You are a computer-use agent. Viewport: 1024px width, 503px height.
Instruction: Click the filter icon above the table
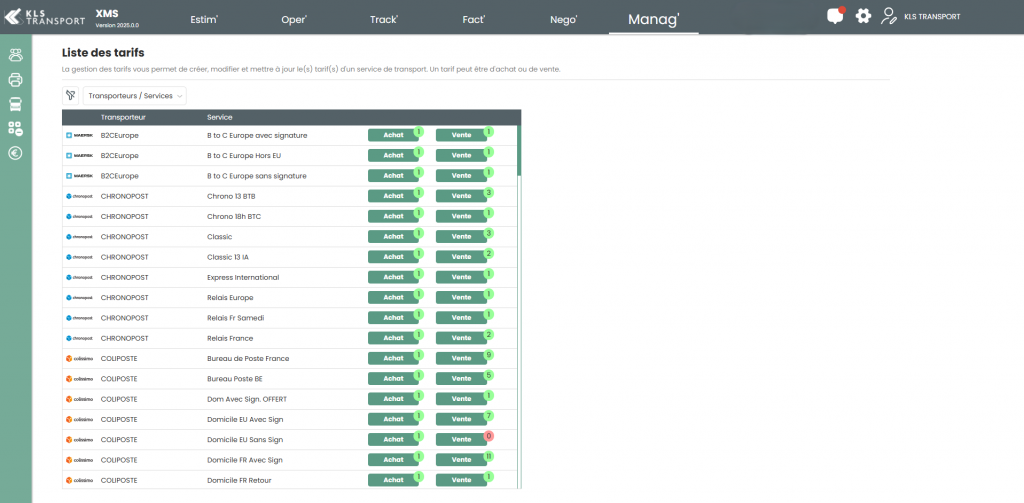point(71,96)
